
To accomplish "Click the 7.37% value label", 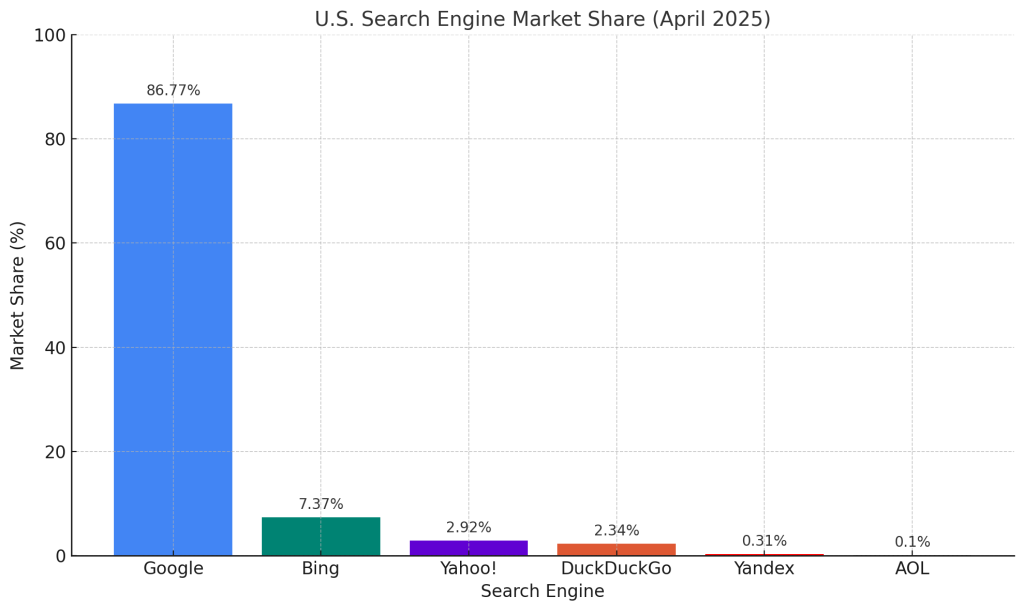I will point(321,504).
